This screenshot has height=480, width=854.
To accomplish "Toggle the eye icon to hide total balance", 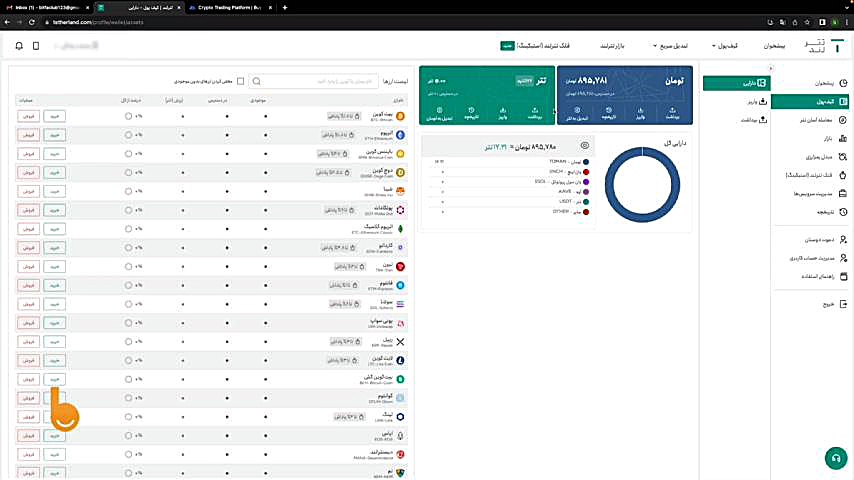I will click(x=584, y=145).
